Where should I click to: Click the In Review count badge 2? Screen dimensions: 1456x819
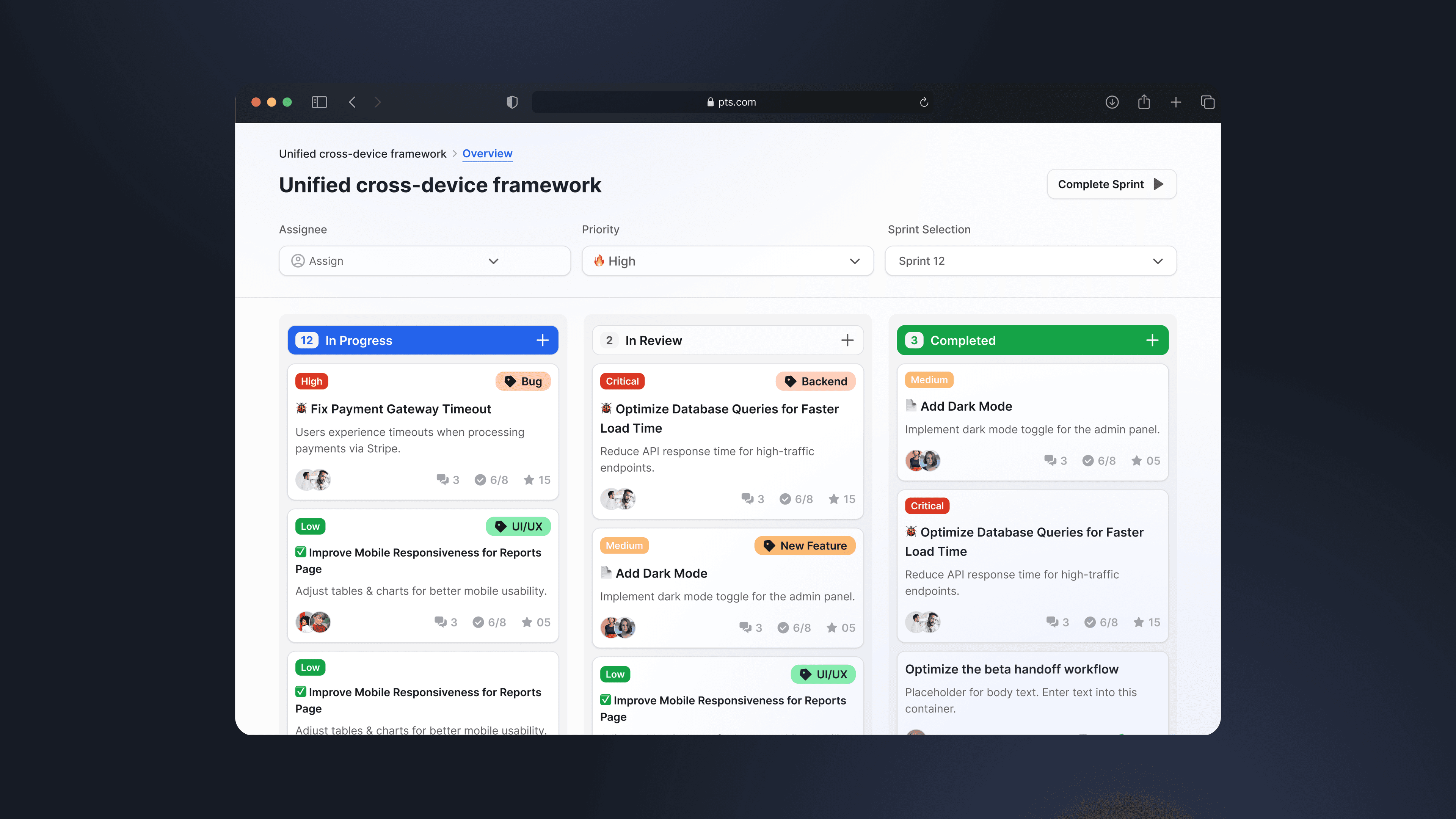click(x=609, y=340)
